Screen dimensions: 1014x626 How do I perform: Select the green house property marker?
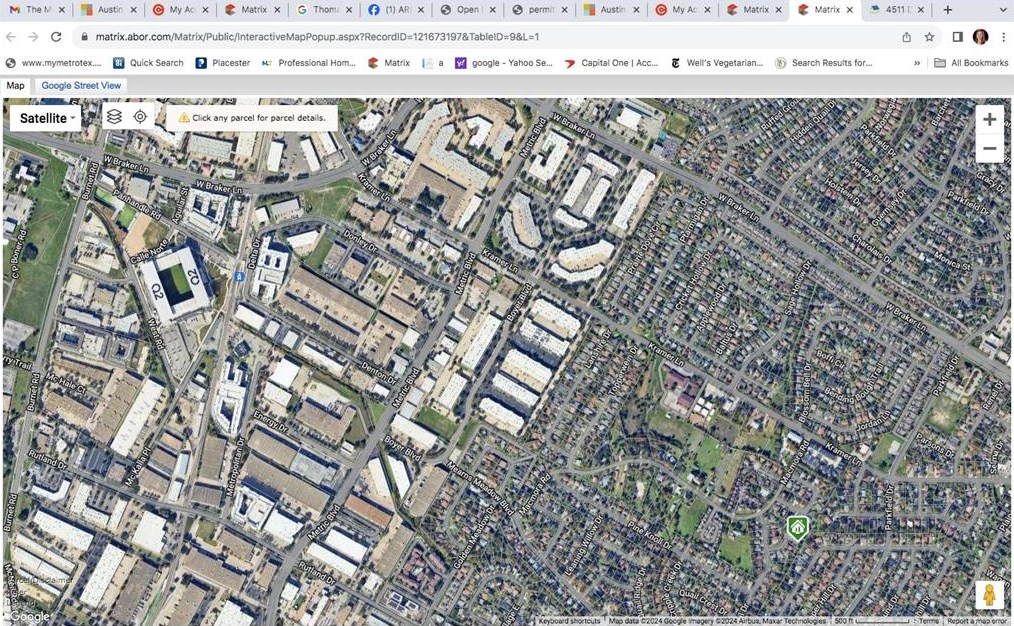[x=797, y=527]
